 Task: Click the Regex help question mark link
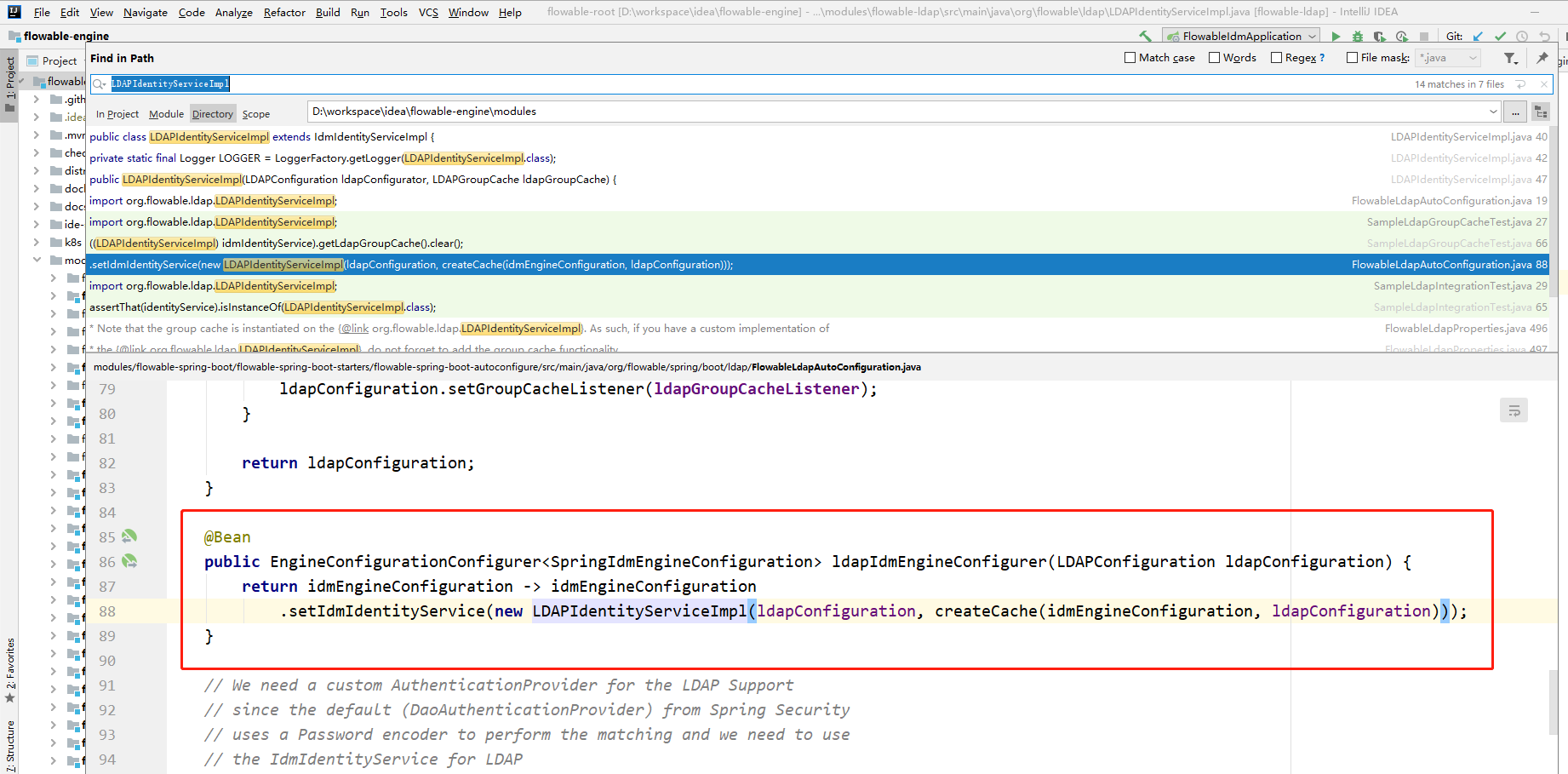(x=1322, y=58)
